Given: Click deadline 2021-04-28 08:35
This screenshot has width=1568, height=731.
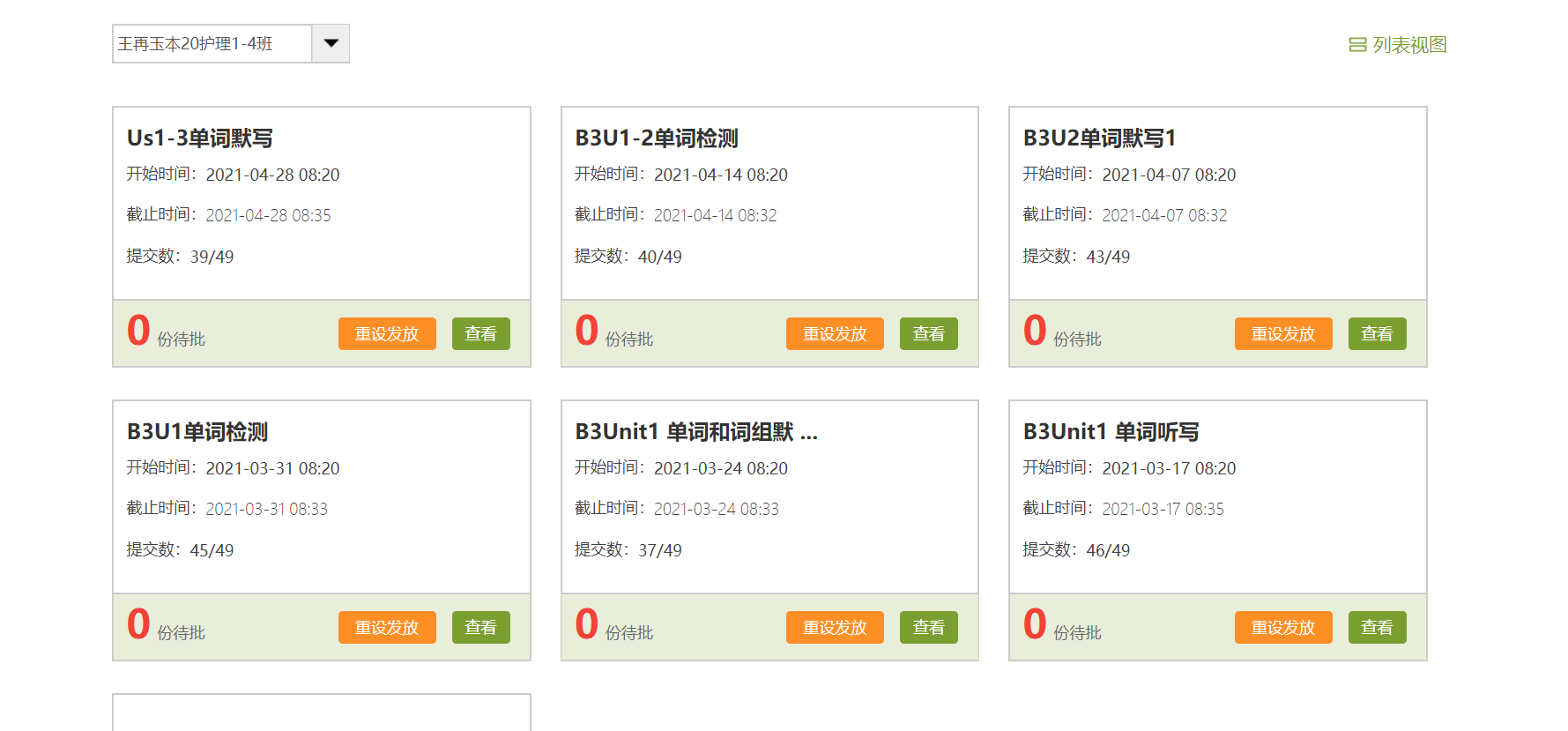Looking at the screenshot, I should (x=268, y=215).
